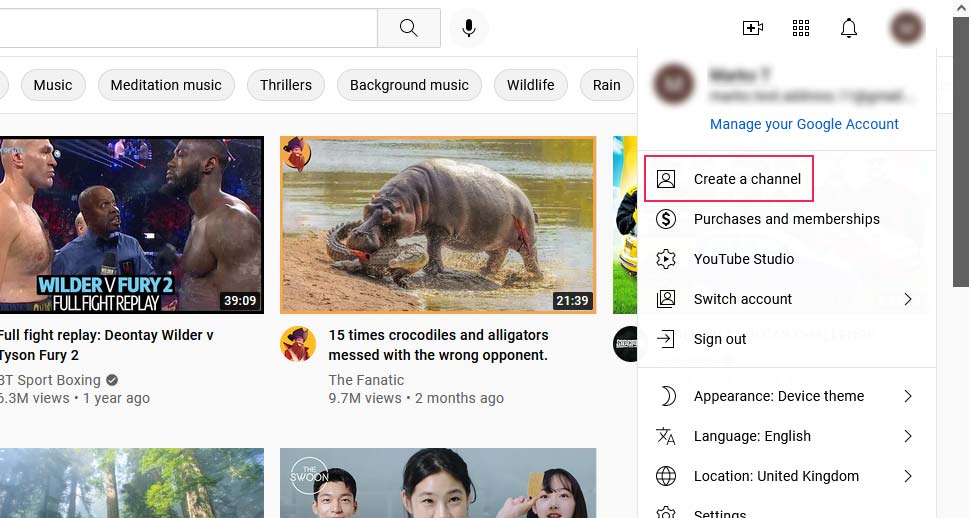Select Sign out
The image size is (969, 518).
pyautogui.click(x=787, y=339)
